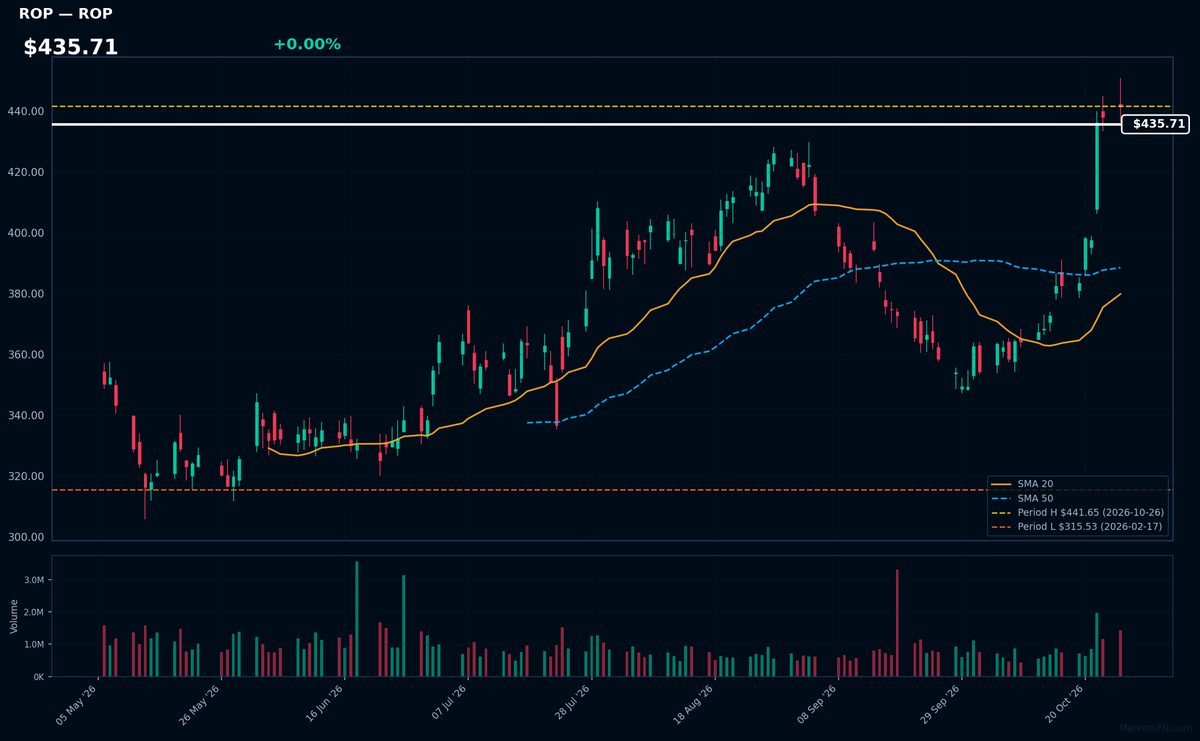
Task: Click the 340.00 price axis label
Action: click(26, 416)
